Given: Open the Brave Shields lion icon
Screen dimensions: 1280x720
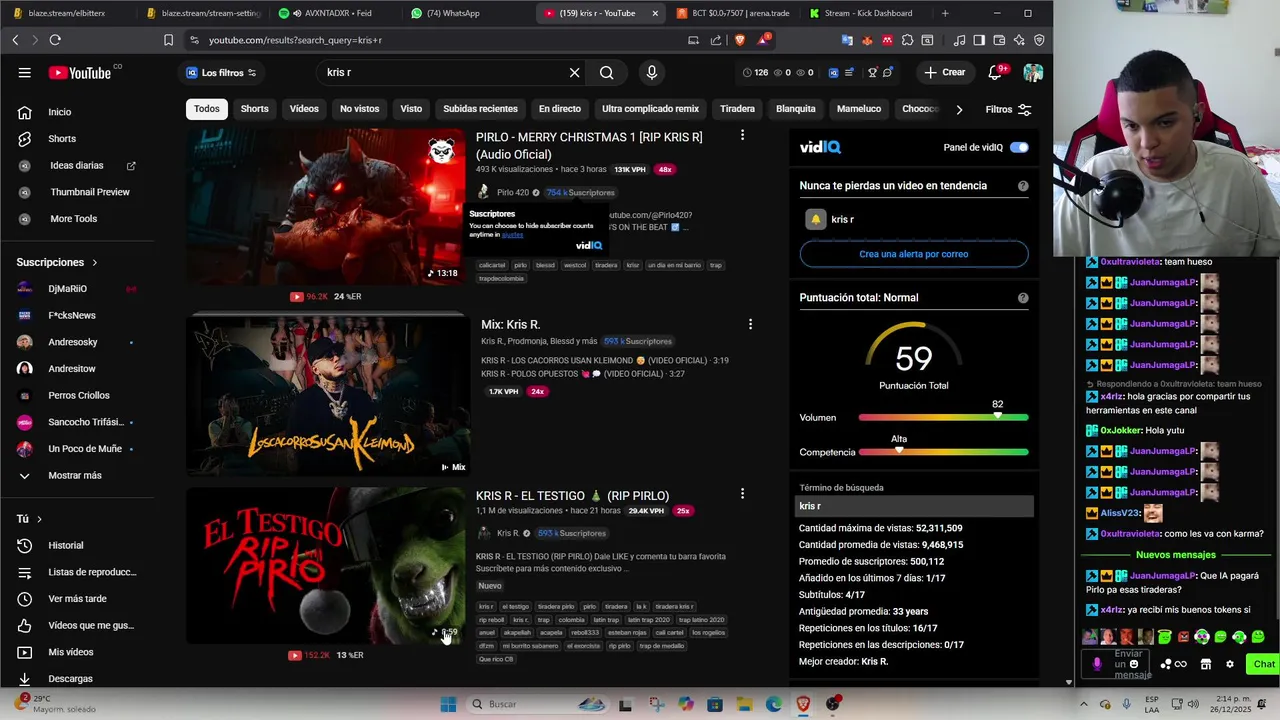Looking at the screenshot, I should pos(740,40).
